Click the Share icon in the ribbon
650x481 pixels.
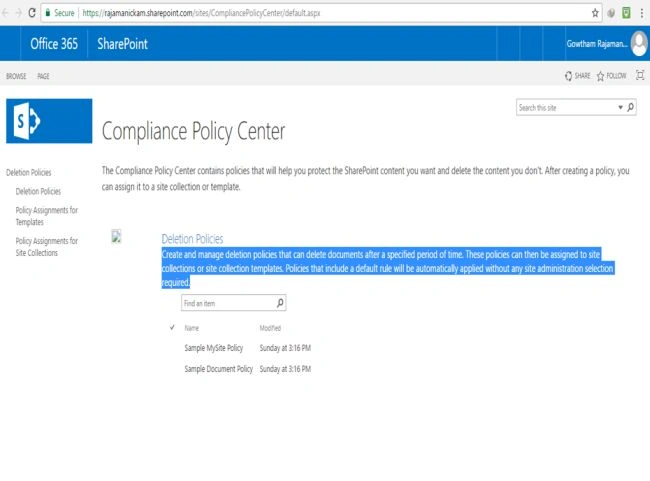click(x=568, y=76)
